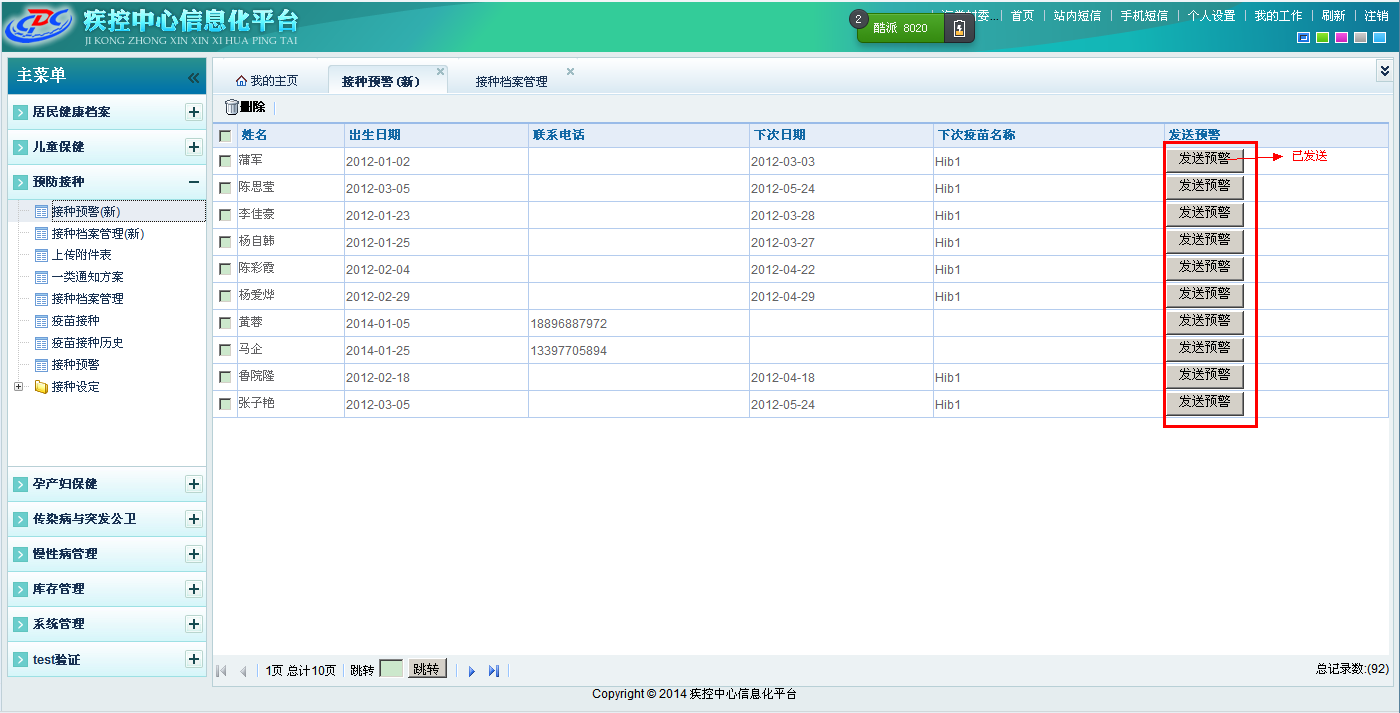Choose the gray theme color swatch
The width and height of the screenshot is (1400, 713).
pyautogui.click(x=1360, y=38)
